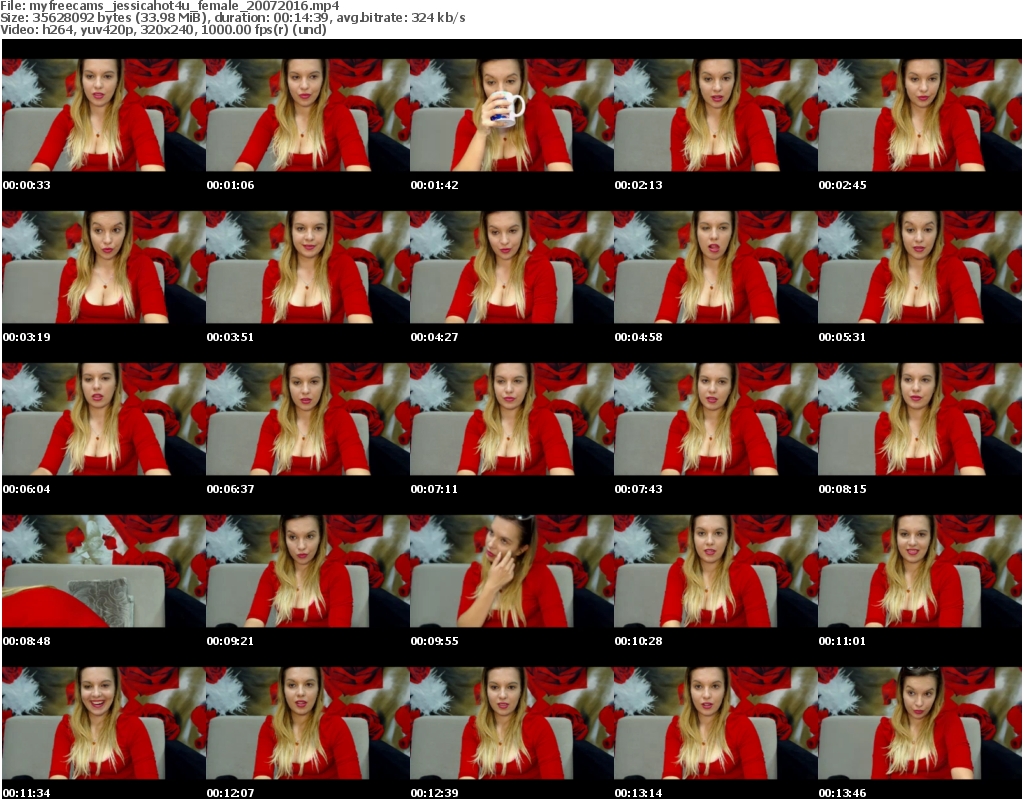
Task: Select the thumbnail timestamped 00:06:04
Action: (104, 419)
